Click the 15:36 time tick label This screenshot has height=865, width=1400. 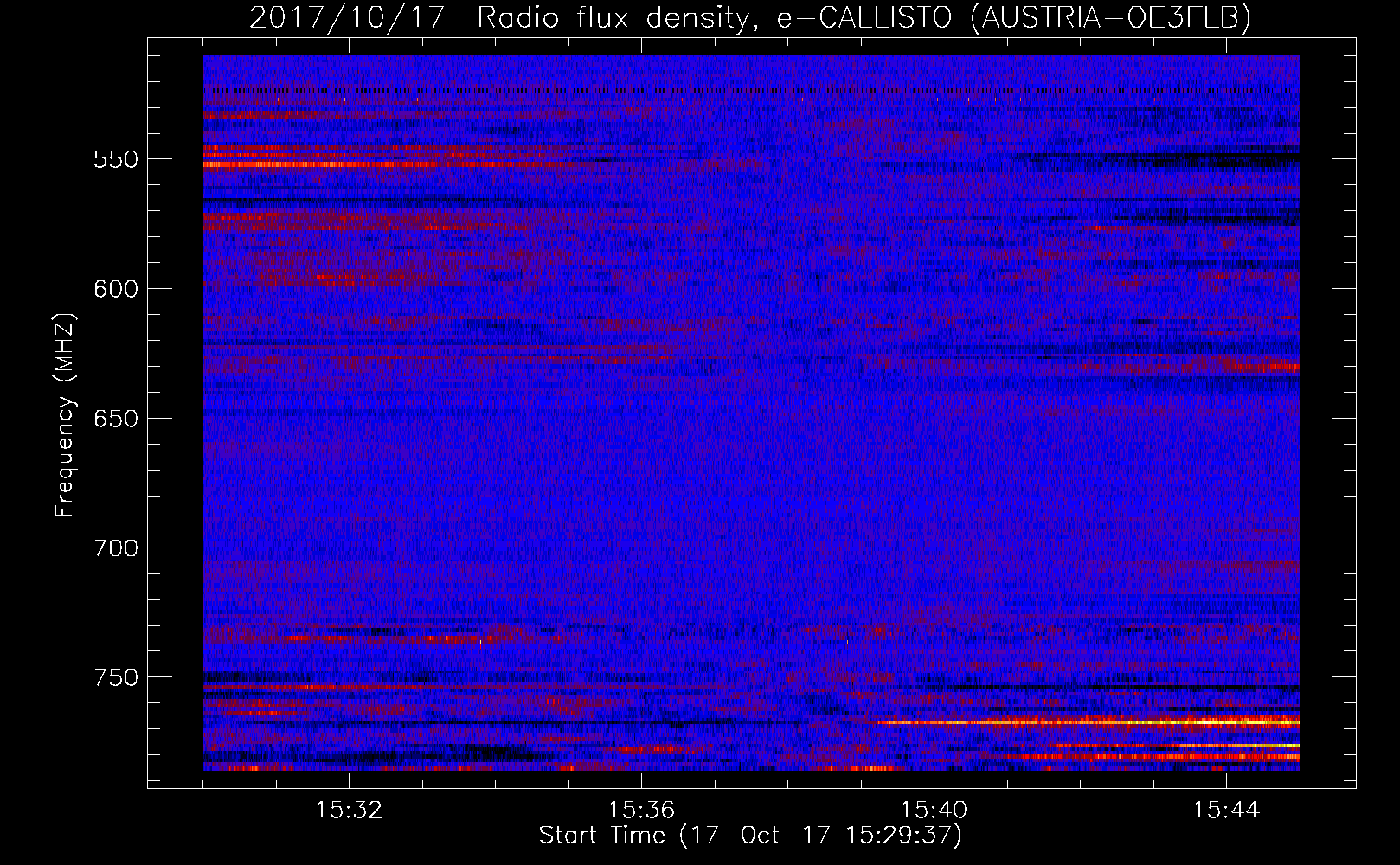[641, 811]
